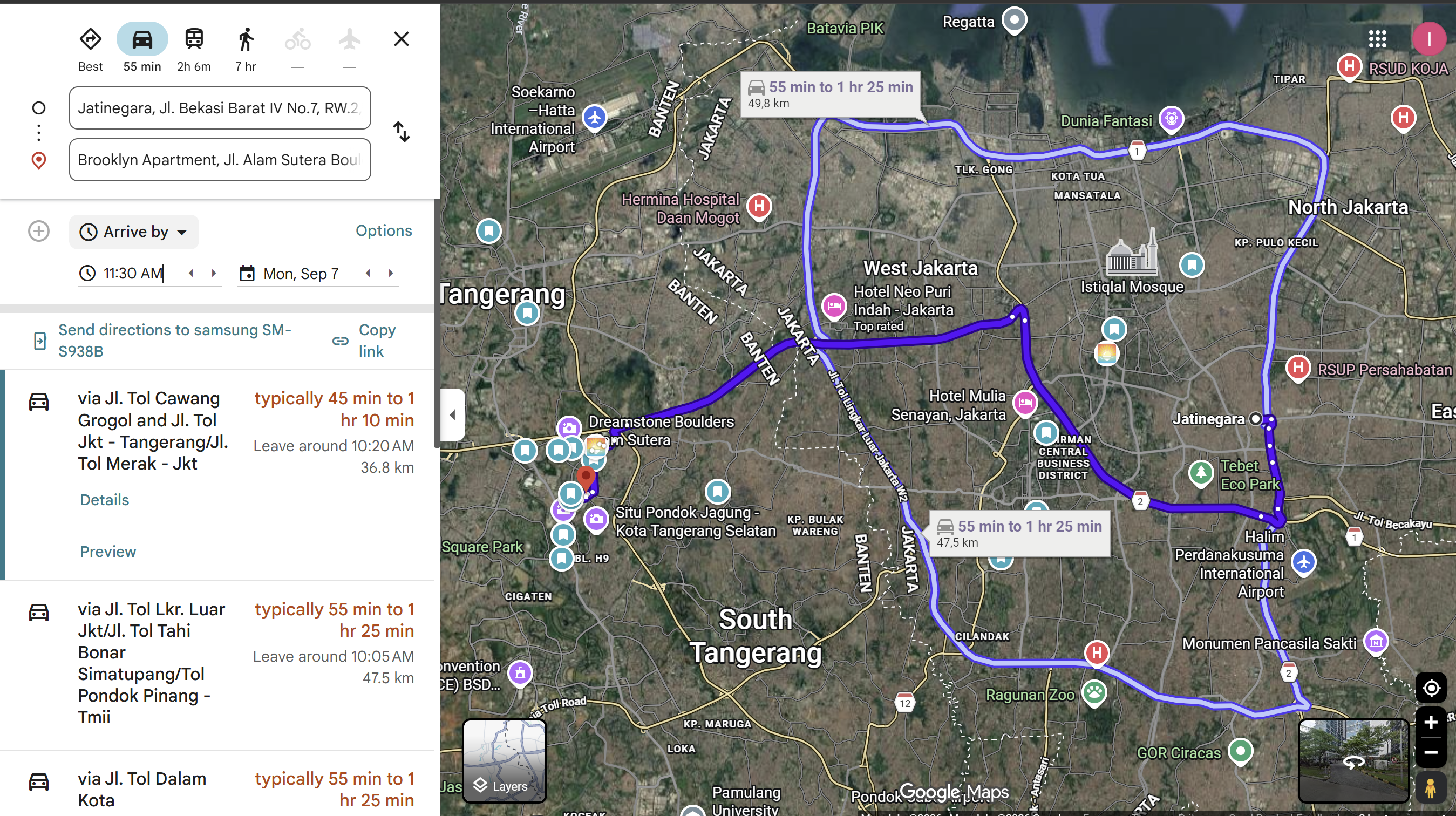The image size is (1456, 816).
Task: Select the Driving travel mode
Action: pos(142,39)
